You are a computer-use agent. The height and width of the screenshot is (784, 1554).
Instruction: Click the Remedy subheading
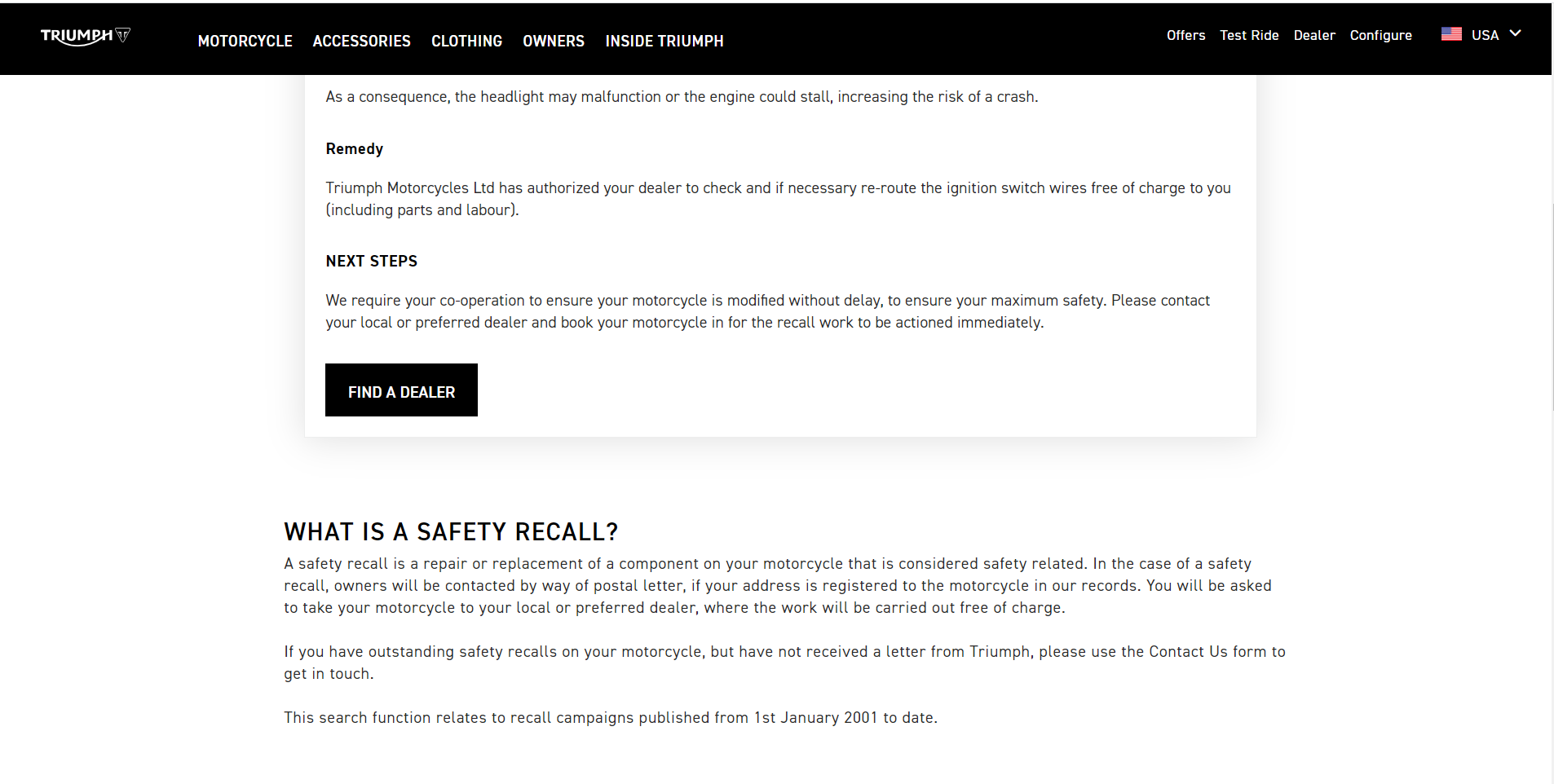(354, 149)
